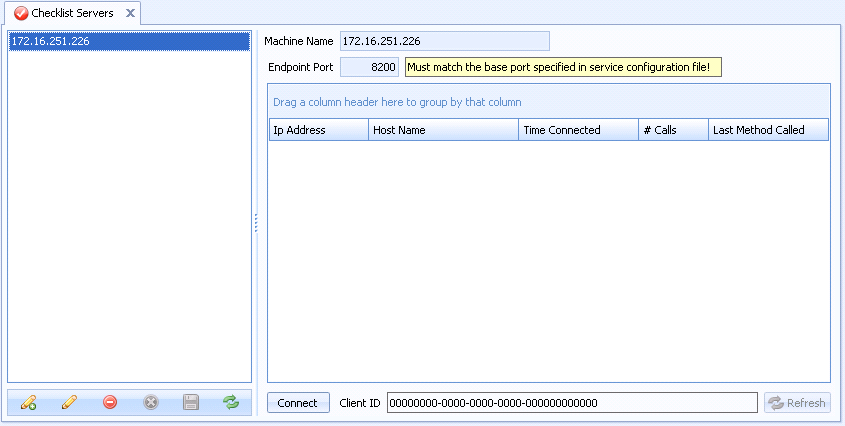Click into the Client ID text field

coord(571,403)
